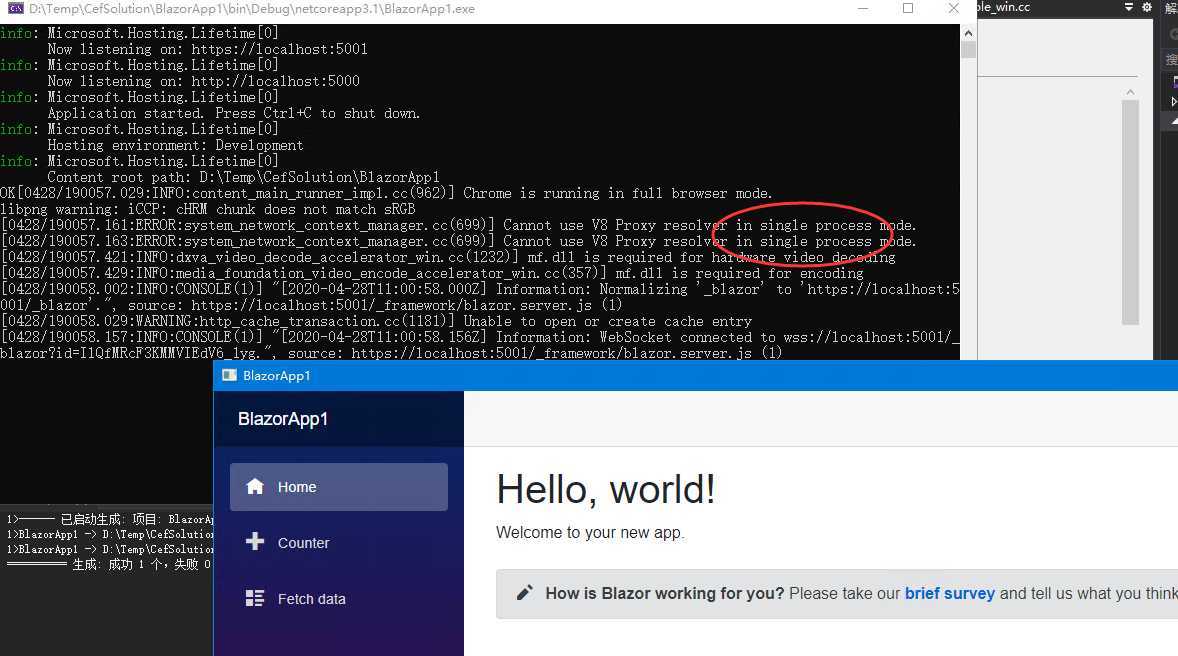Click the BlazorApp1 brand title in sidebar

tap(282, 419)
